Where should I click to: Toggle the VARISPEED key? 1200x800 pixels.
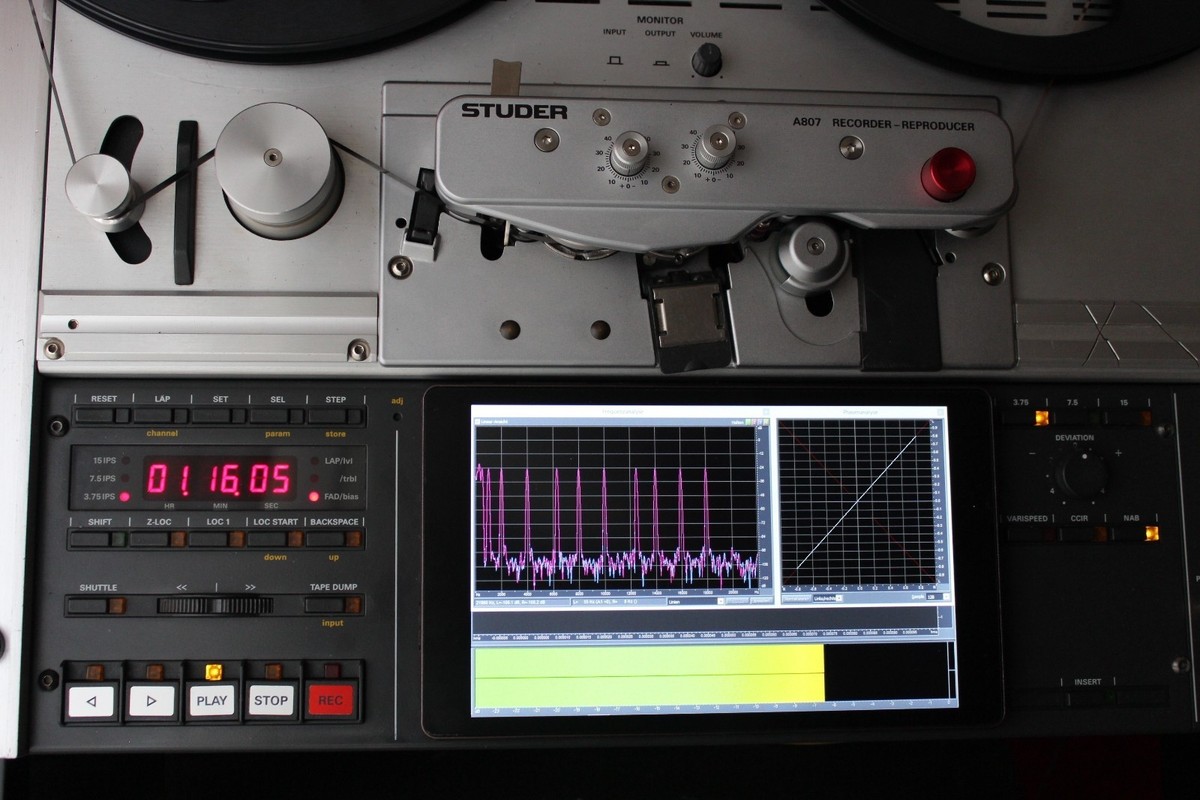1029,534
